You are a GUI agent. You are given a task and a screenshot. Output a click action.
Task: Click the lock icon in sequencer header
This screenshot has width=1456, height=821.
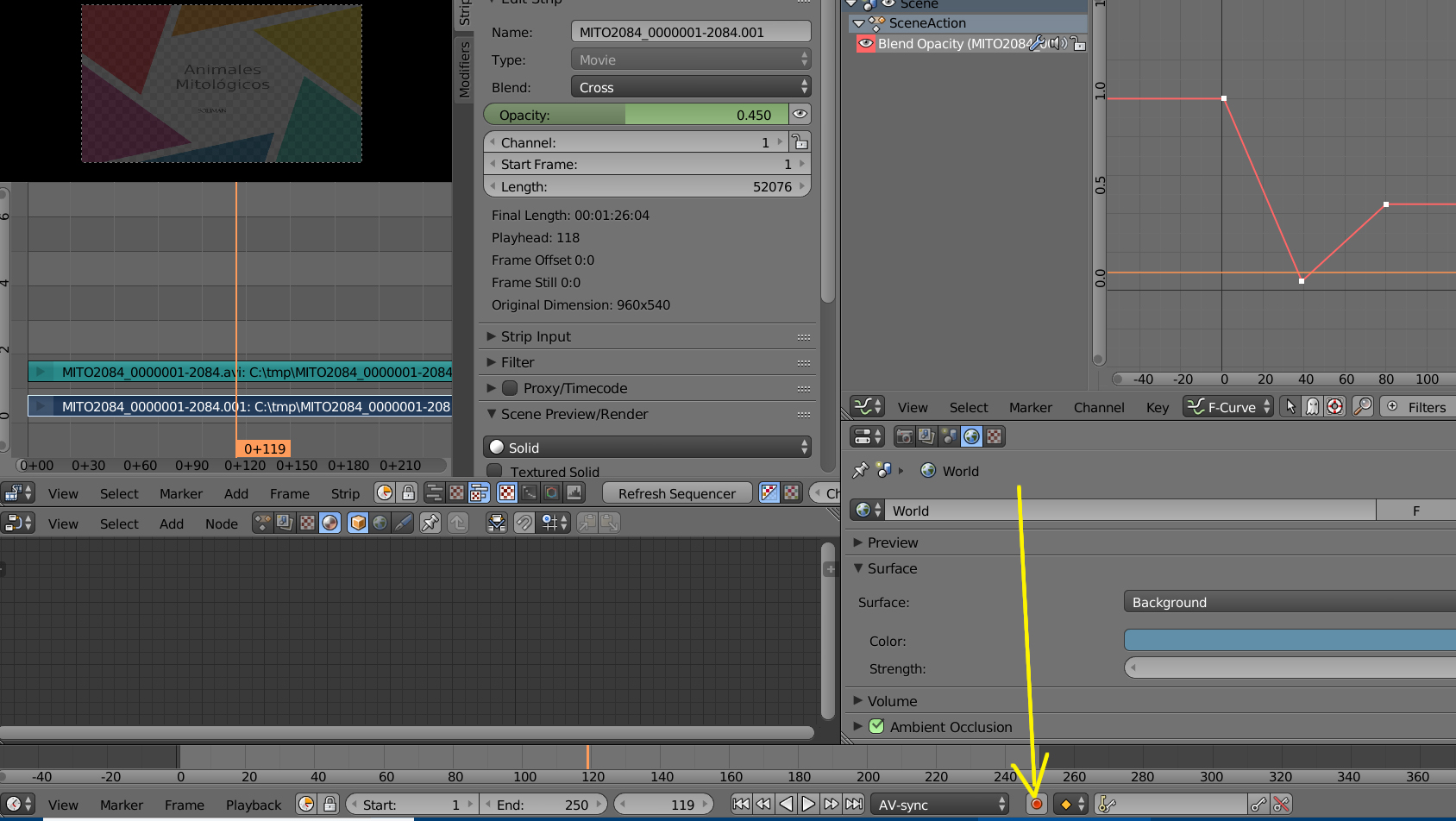click(408, 493)
